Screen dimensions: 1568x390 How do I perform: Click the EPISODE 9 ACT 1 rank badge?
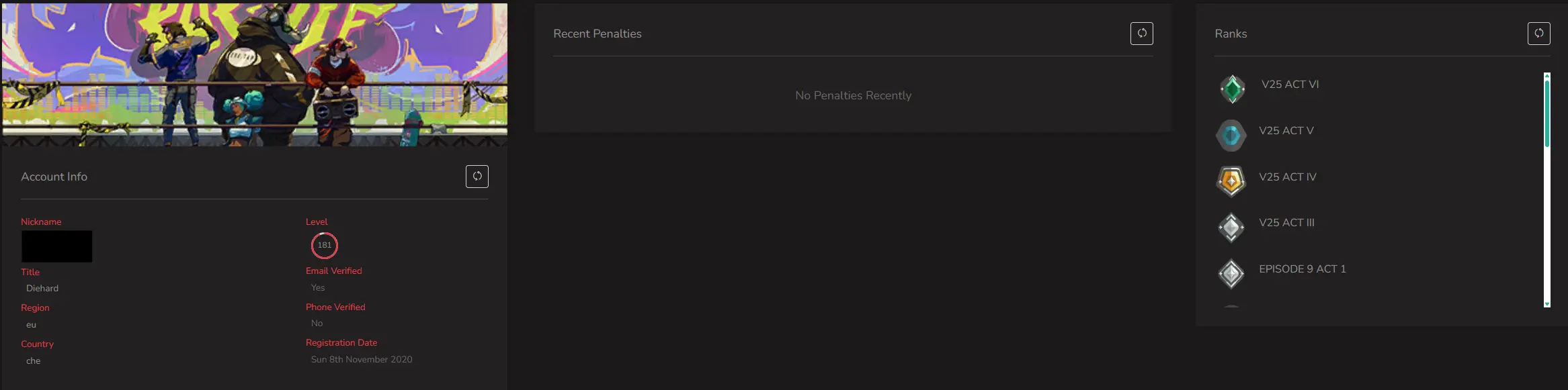1231,274
